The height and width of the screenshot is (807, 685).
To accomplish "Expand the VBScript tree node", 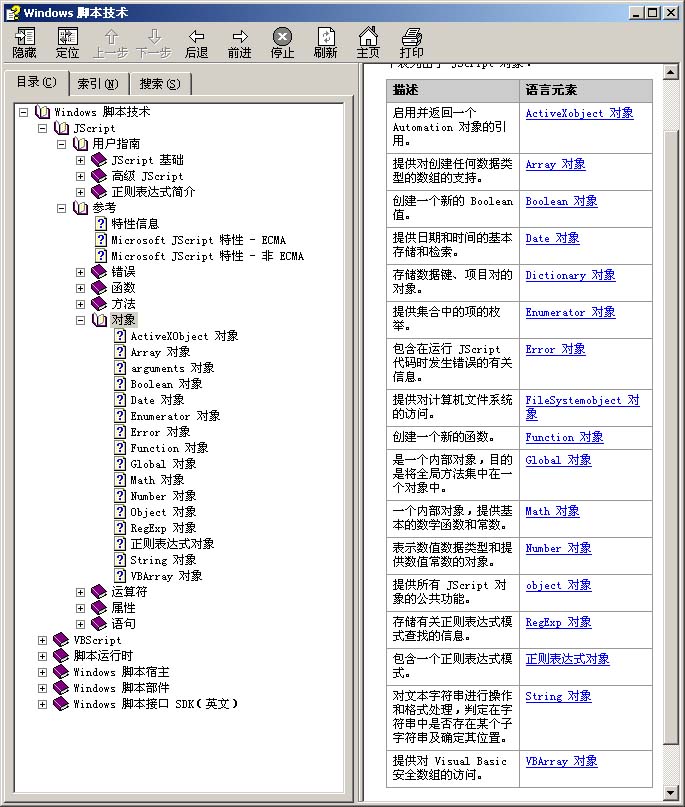I will coord(42,640).
